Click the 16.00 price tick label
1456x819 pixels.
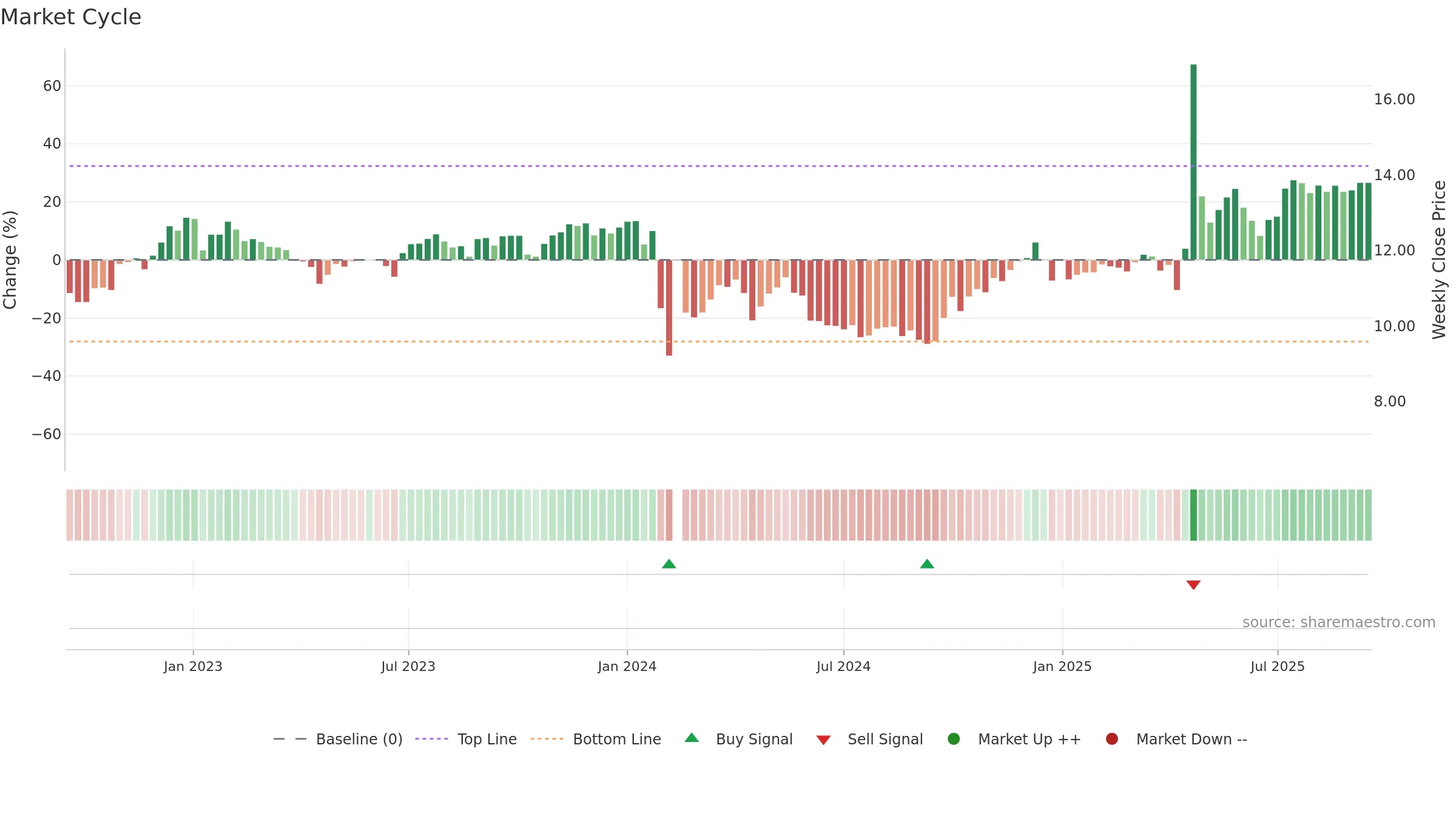click(1394, 99)
